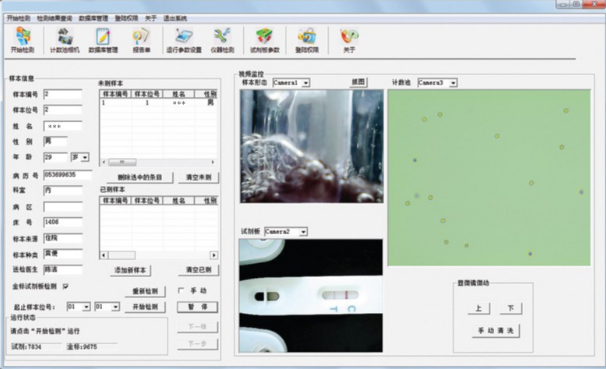Click the 手动清洗 button
Image resolution: width=606 pixels, height=369 pixels.
click(496, 331)
